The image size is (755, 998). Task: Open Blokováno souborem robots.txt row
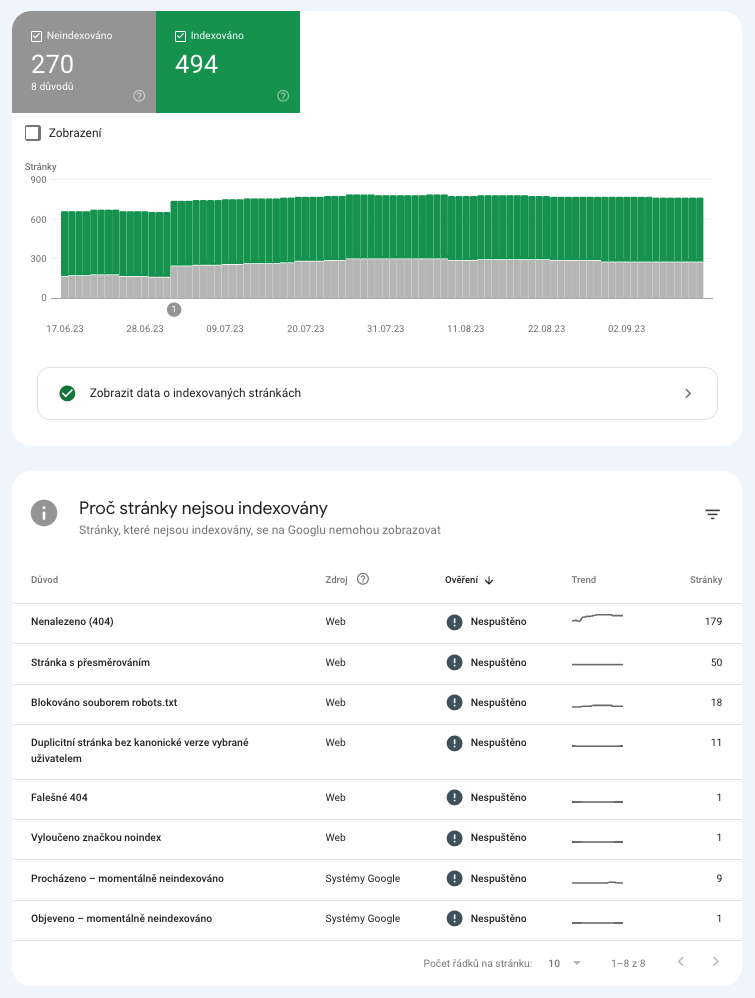pos(377,703)
